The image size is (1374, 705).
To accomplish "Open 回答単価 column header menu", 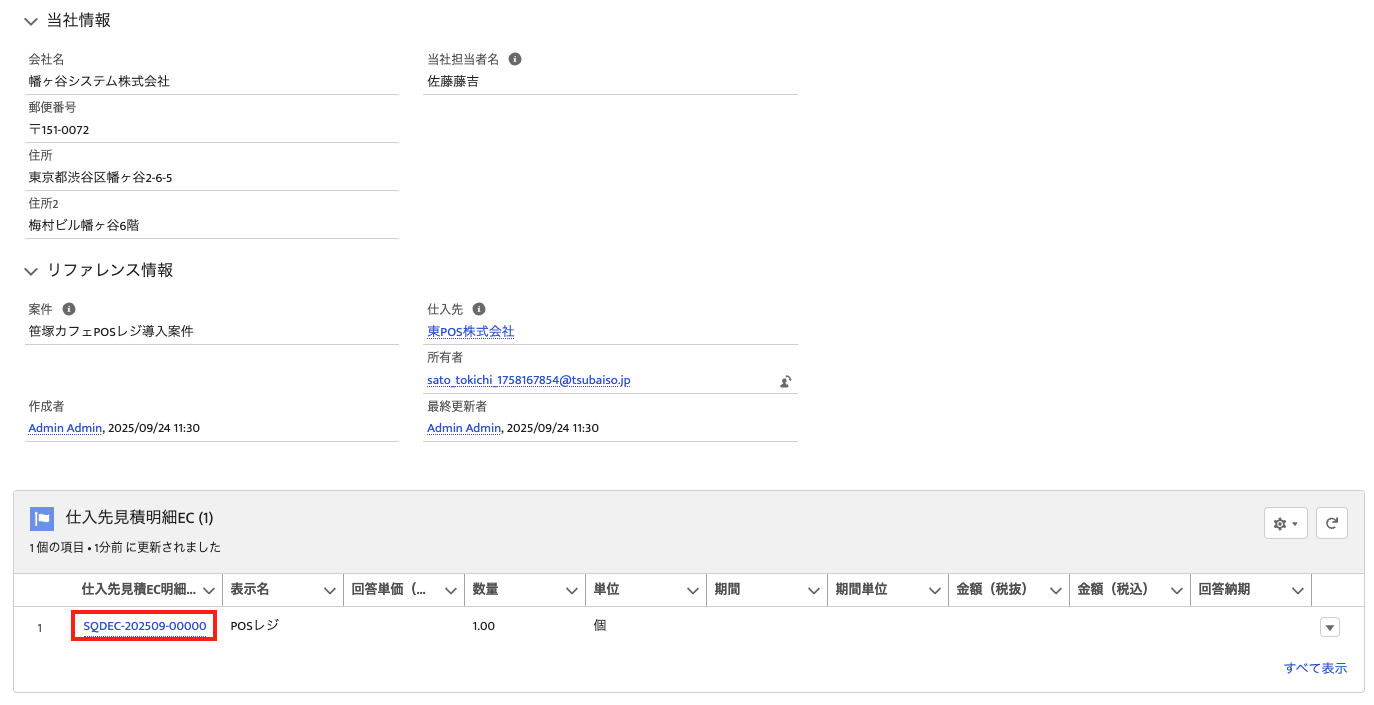I will (451, 591).
